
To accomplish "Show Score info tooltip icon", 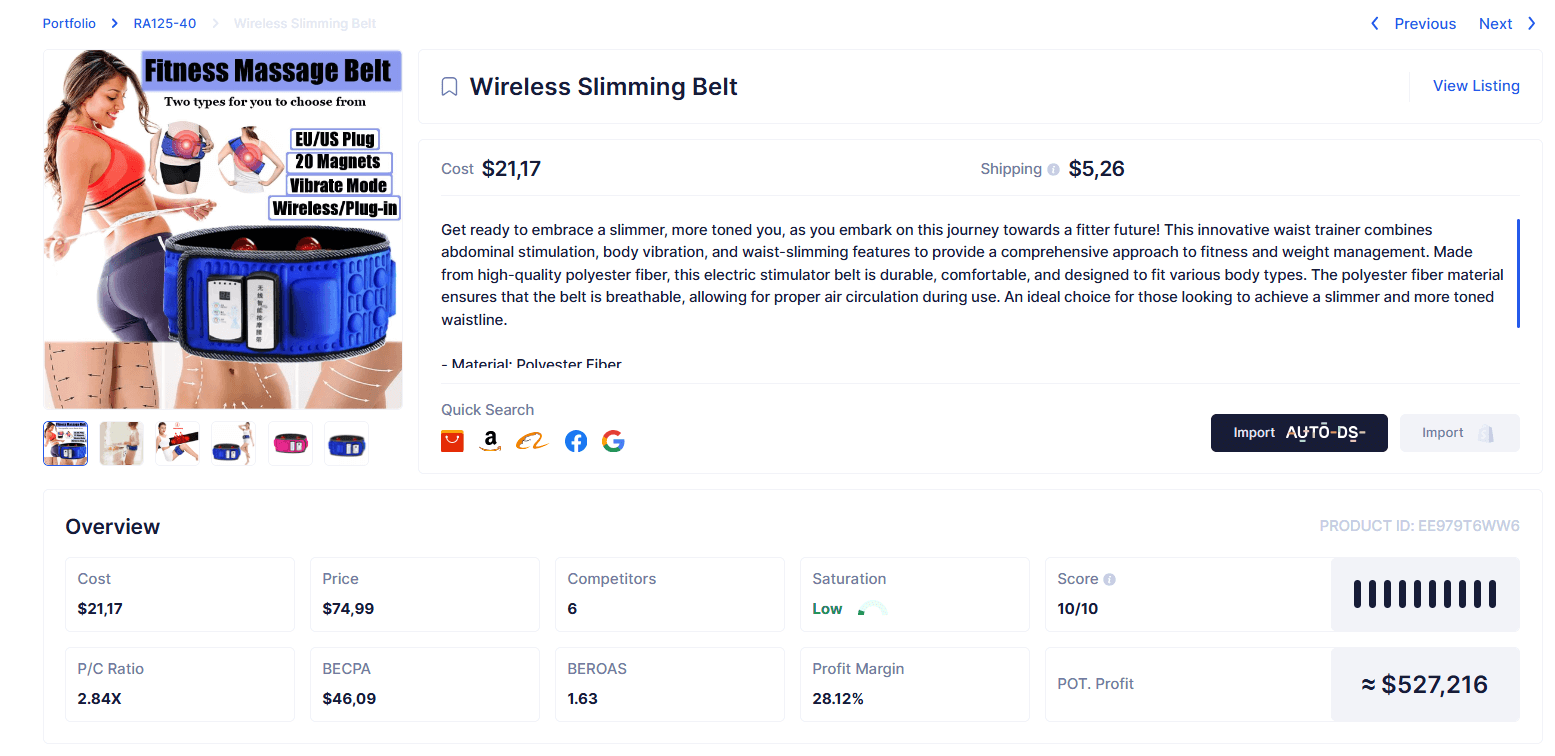I will coord(1110,579).
